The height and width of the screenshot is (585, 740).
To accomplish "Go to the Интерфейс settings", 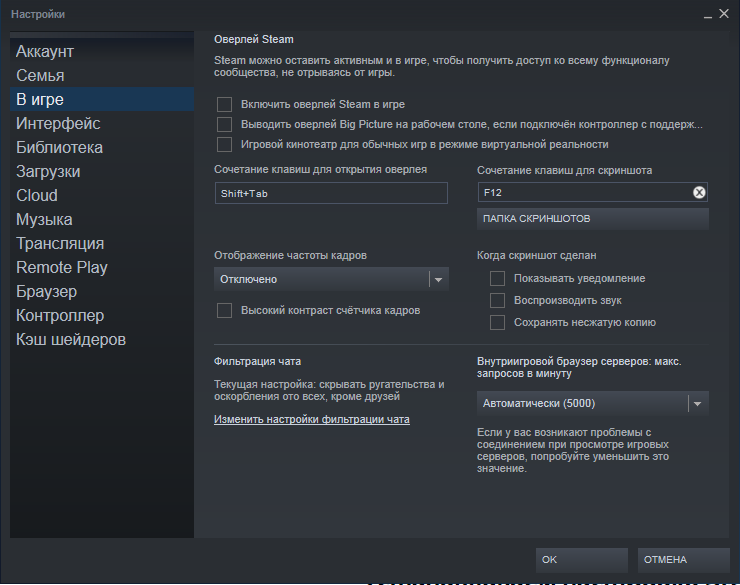I will 101,124.
